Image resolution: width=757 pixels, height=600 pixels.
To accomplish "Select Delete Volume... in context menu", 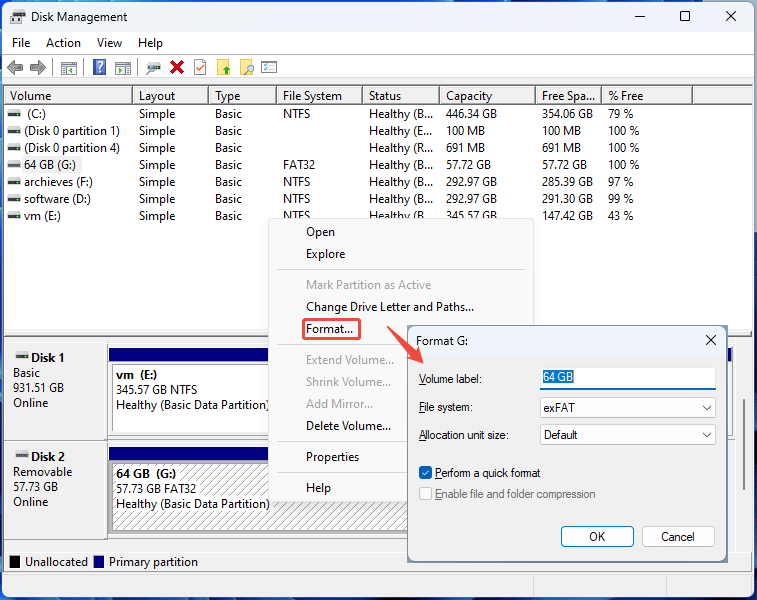I will point(348,426).
